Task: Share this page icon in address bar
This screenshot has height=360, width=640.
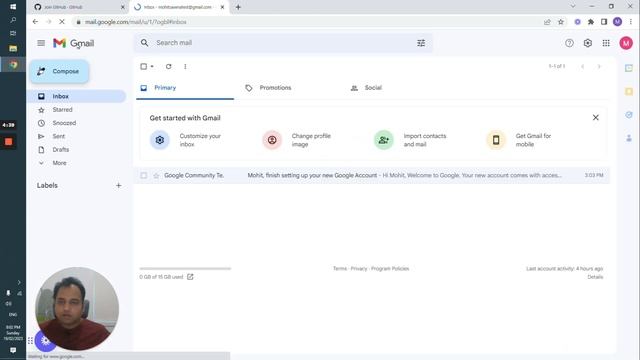Action: coord(547,22)
